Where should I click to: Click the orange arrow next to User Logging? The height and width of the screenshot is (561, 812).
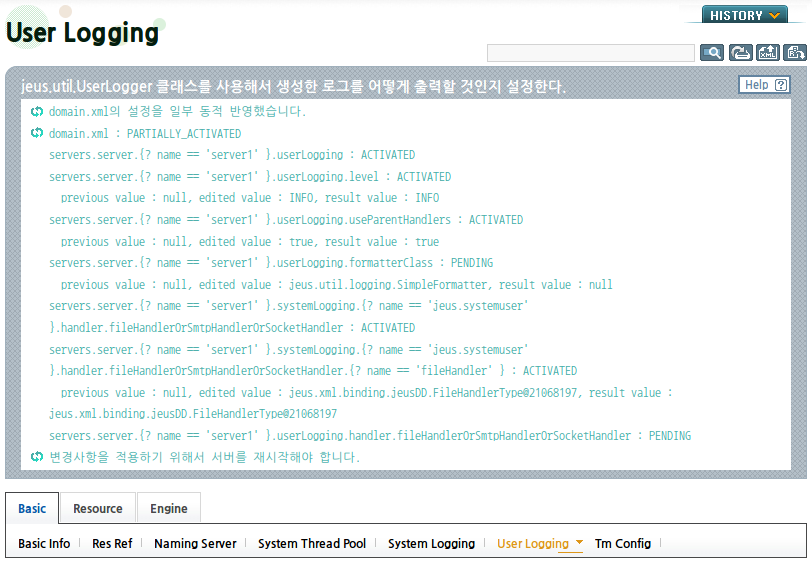pos(579,542)
